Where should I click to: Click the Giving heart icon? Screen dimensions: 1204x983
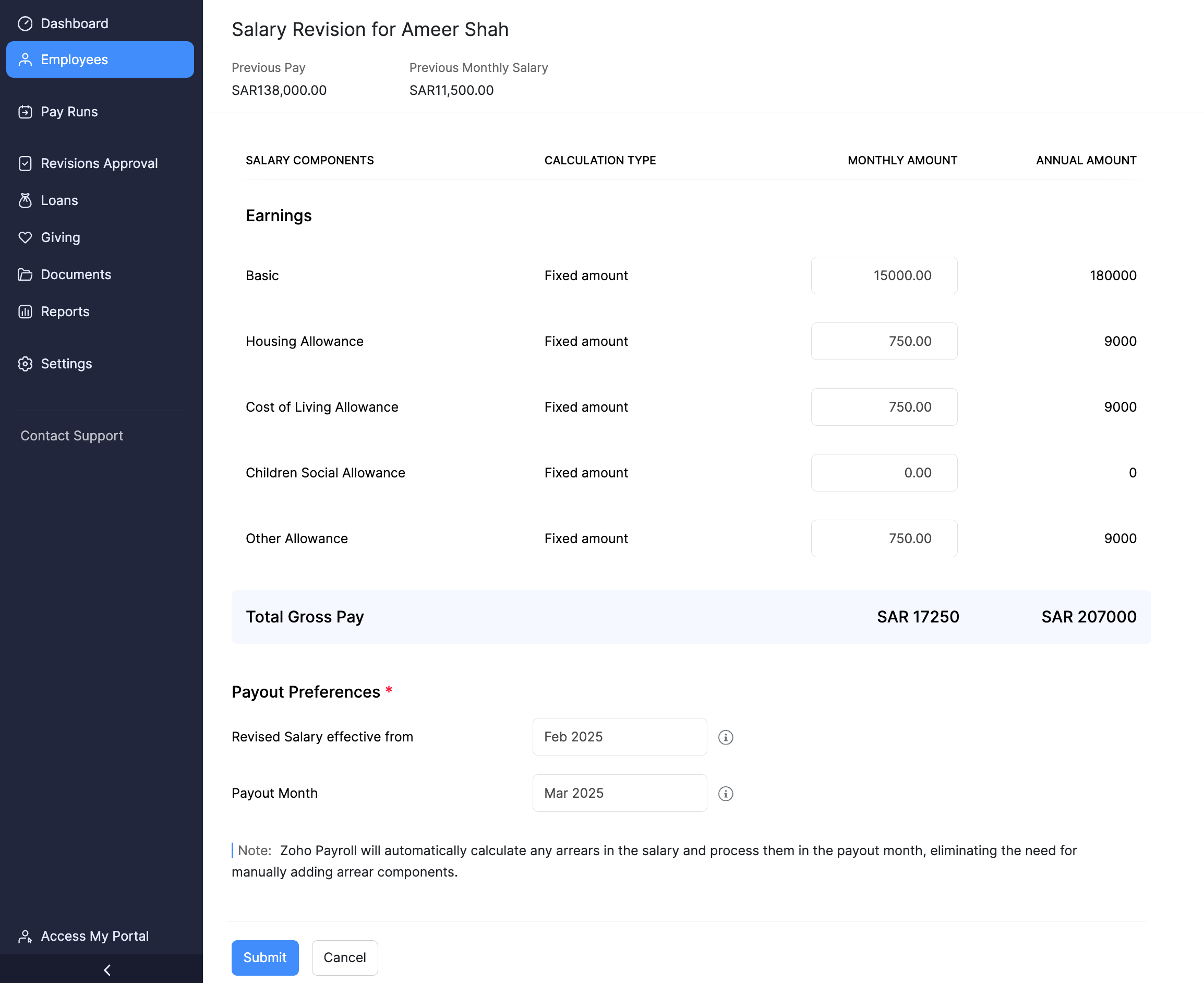tap(26, 237)
